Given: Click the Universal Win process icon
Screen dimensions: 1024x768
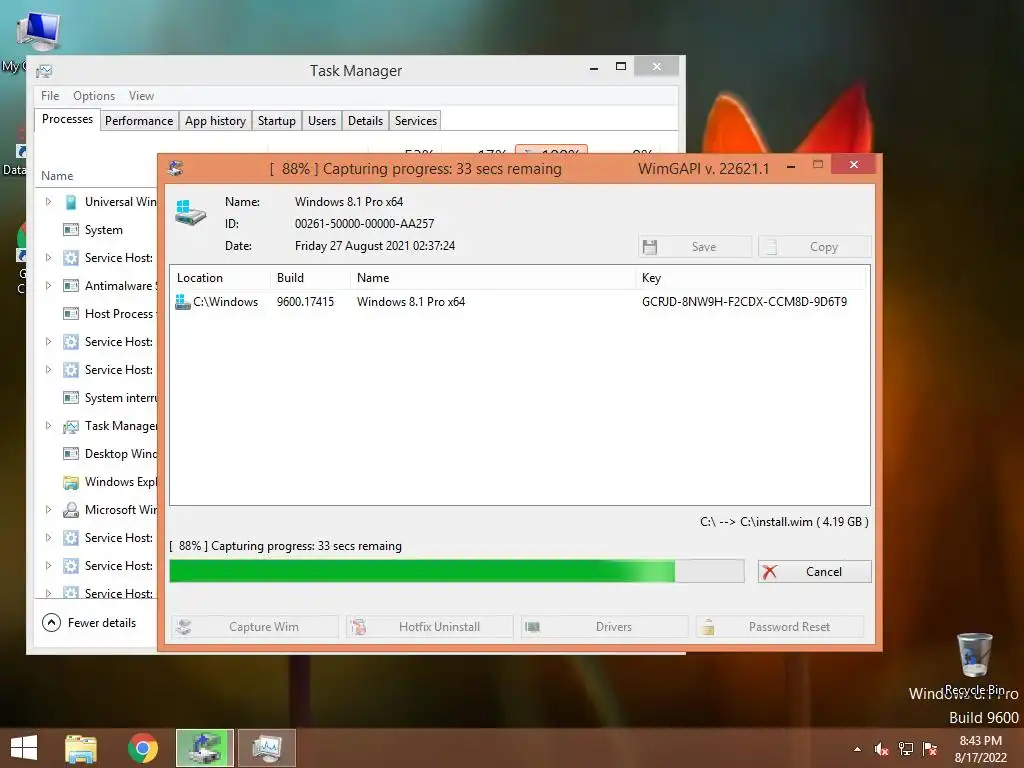Looking at the screenshot, I should (71, 202).
